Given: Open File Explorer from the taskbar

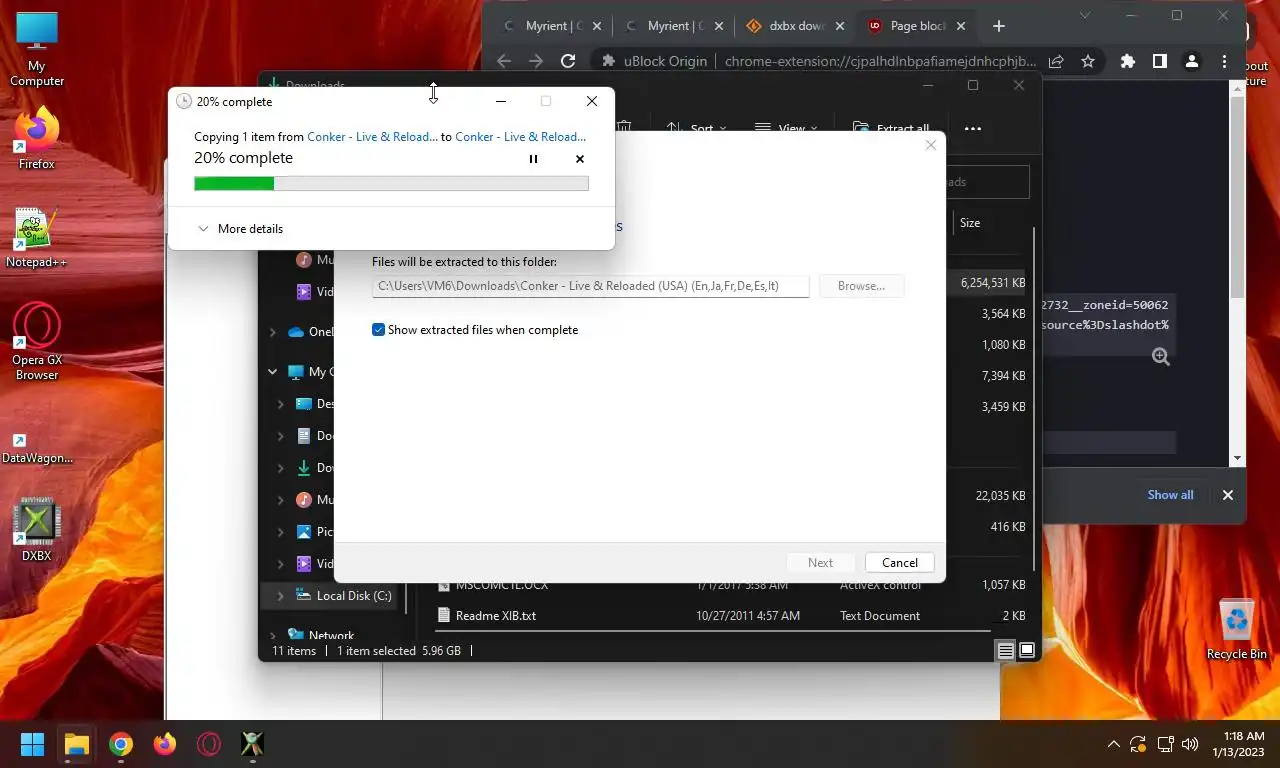Looking at the screenshot, I should 77,744.
